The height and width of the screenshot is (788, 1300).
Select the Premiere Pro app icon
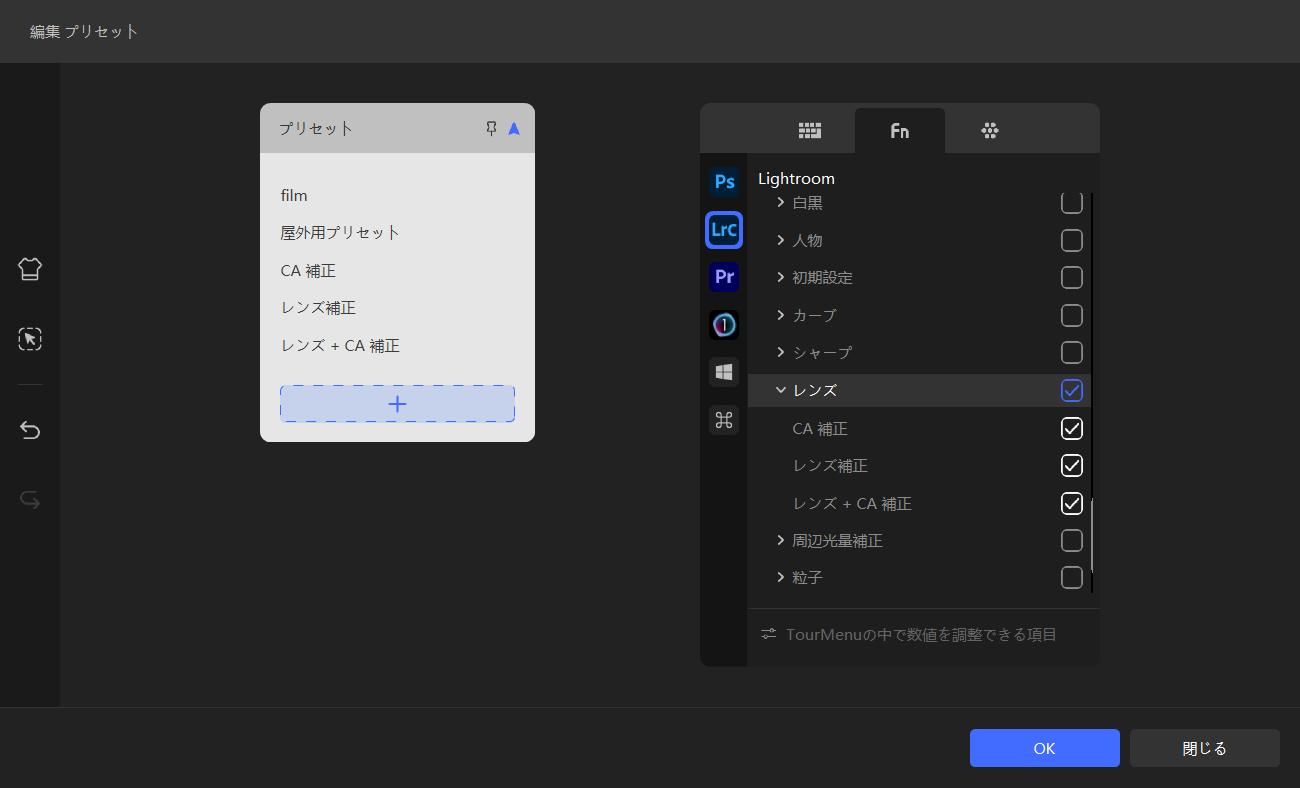tap(724, 277)
